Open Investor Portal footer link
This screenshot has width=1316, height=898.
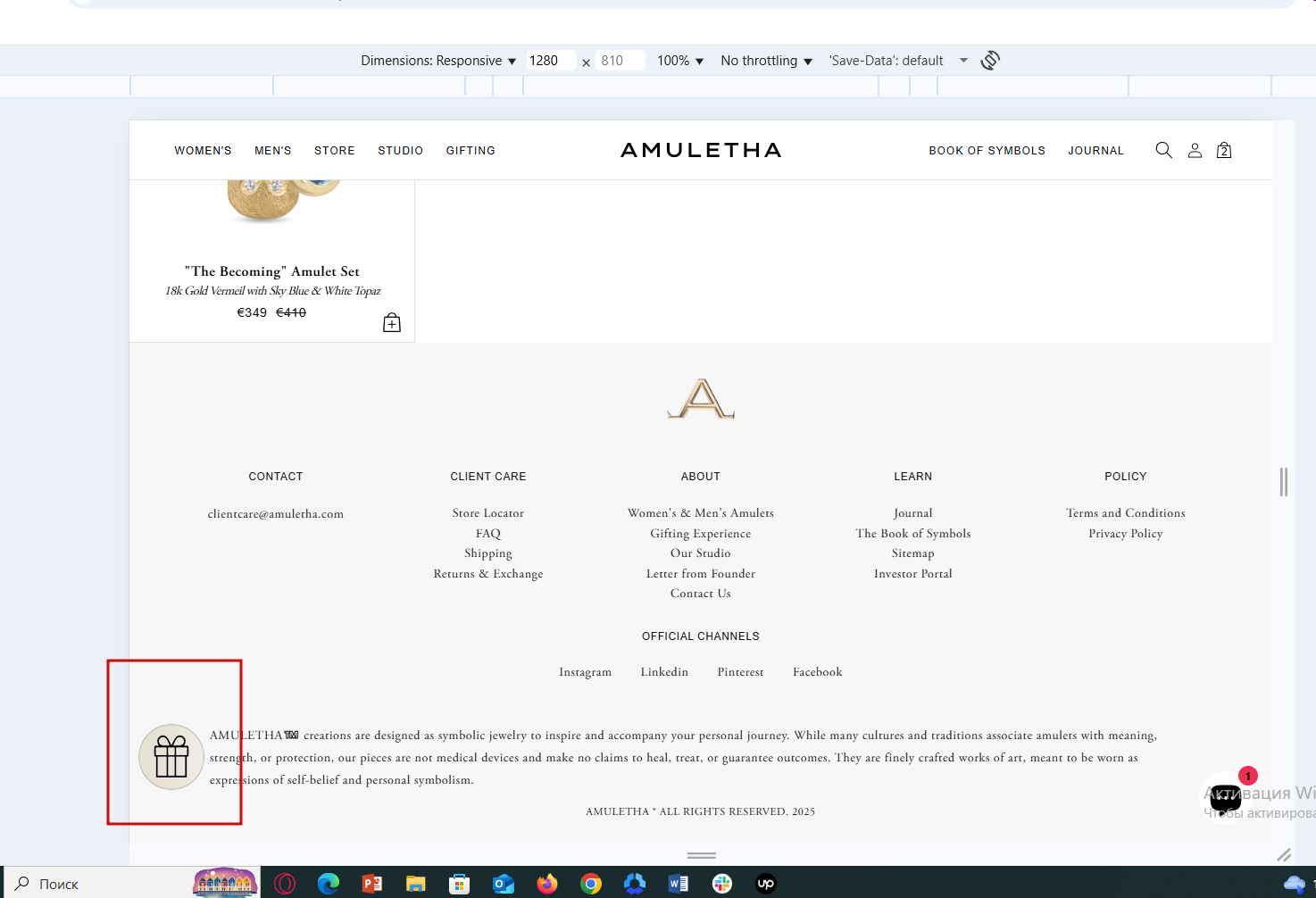pyautogui.click(x=913, y=574)
